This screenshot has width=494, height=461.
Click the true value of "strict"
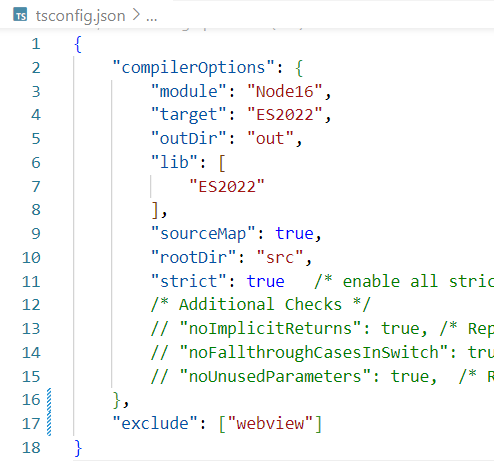coord(265,281)
